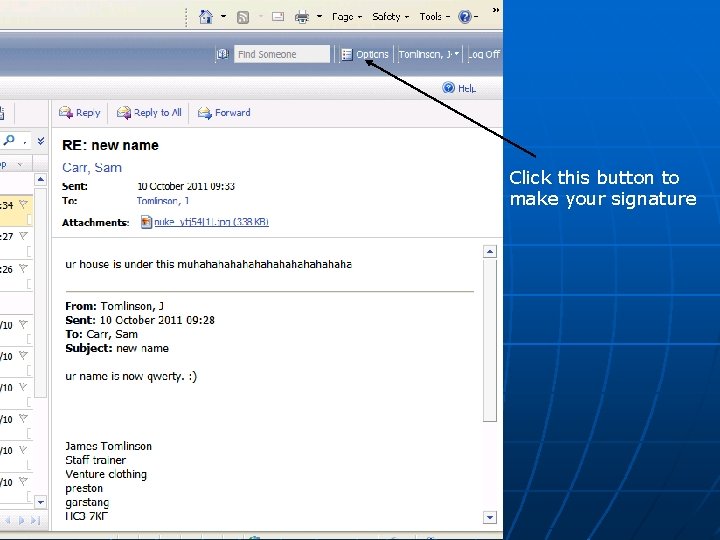Click the subject heading RE: new name
This screenshot has height=540, width=720.
pyautogui.click(x=111, y=145)
